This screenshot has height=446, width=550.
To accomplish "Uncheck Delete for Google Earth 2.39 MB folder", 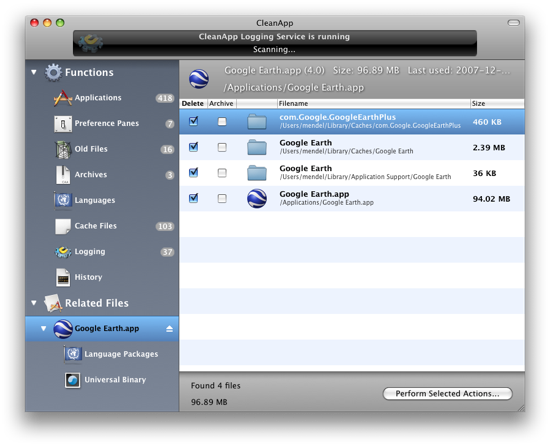I will click(193, 147).
